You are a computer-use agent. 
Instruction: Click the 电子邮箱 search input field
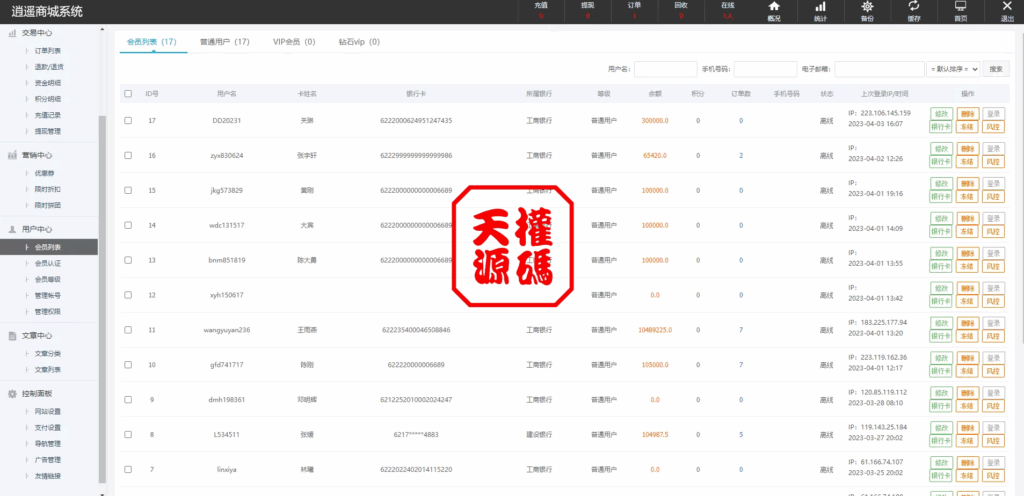click(878, 69)
